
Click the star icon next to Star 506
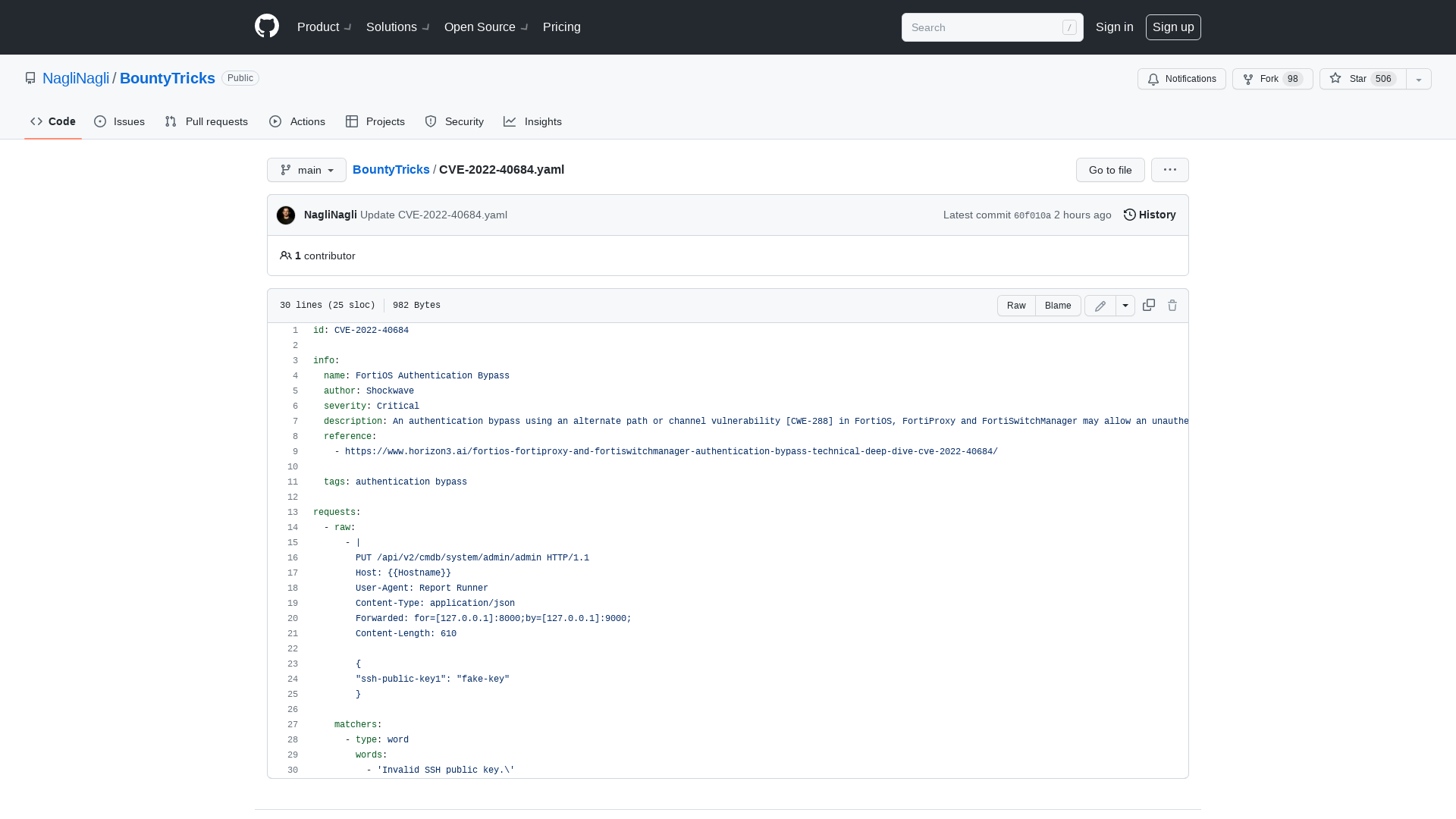coord(1336,78)
